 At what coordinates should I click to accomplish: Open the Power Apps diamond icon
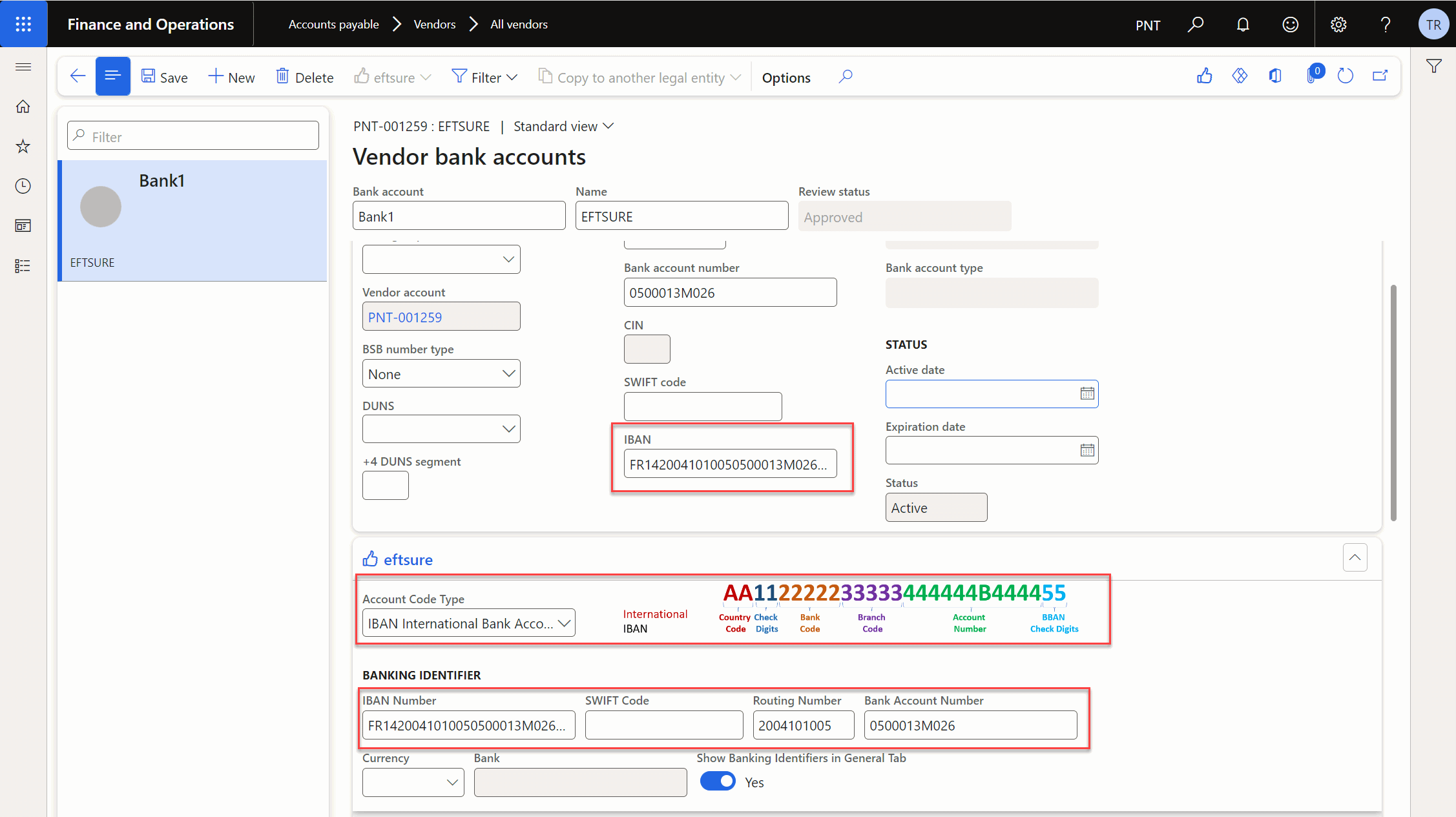tap(1240, 76)
